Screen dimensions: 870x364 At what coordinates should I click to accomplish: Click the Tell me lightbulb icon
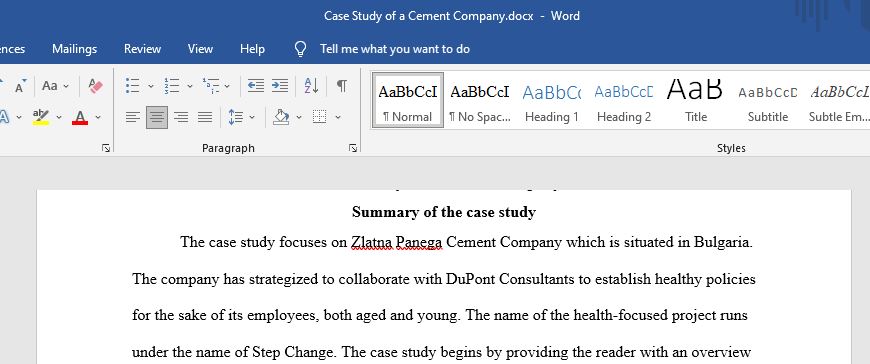(x=300, y=49)
